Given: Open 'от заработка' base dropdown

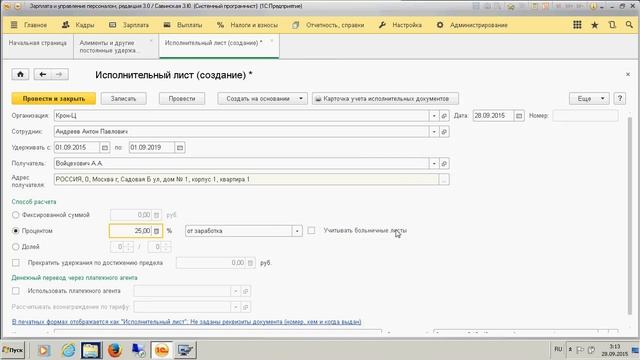Looking at the screenshot, I should pyautogui.click(x=297, y=231).
